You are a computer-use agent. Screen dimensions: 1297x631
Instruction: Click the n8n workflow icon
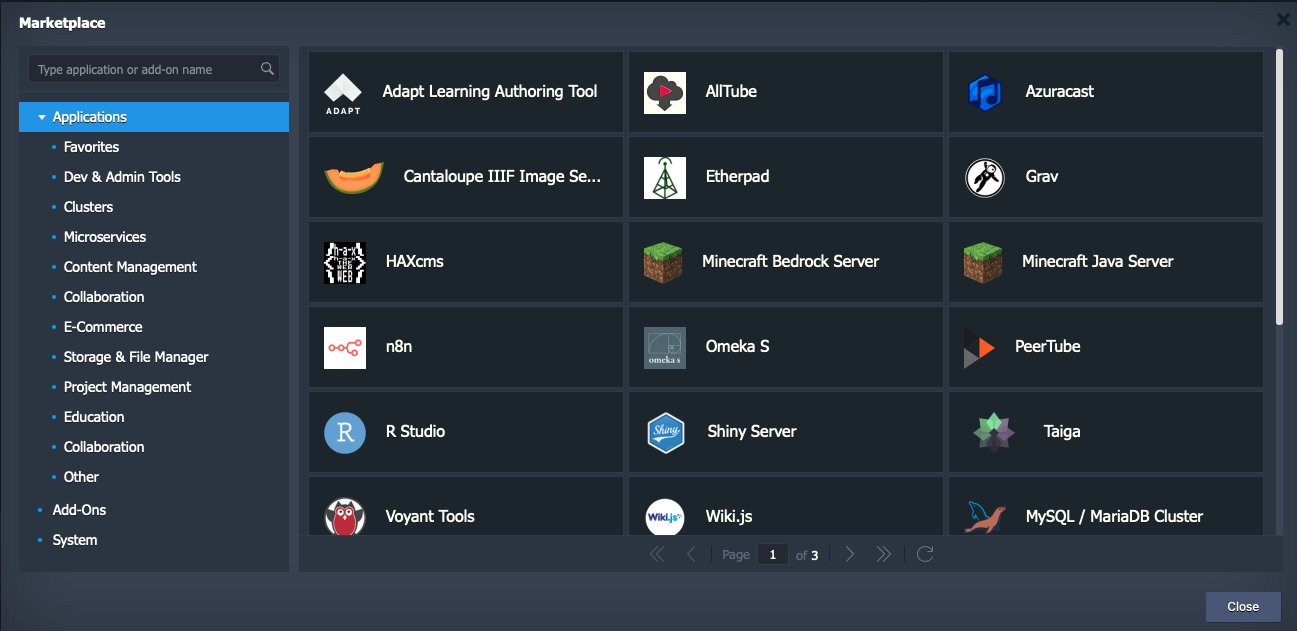tap(345, 347)
